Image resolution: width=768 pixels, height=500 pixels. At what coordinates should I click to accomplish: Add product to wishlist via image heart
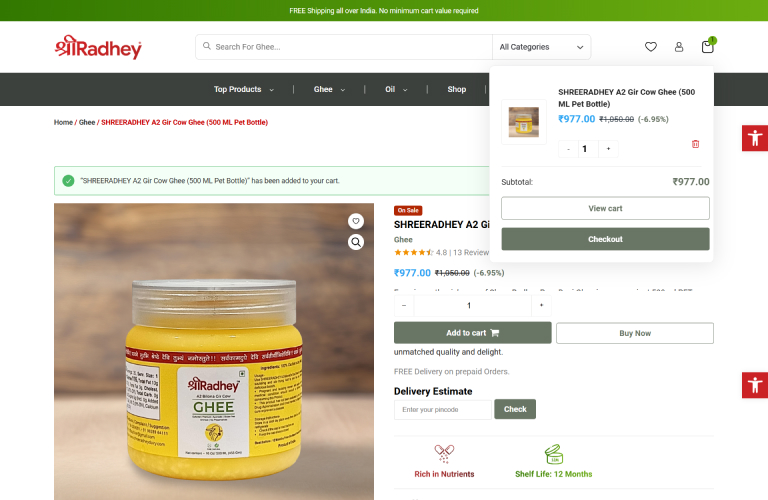[356, 221]
